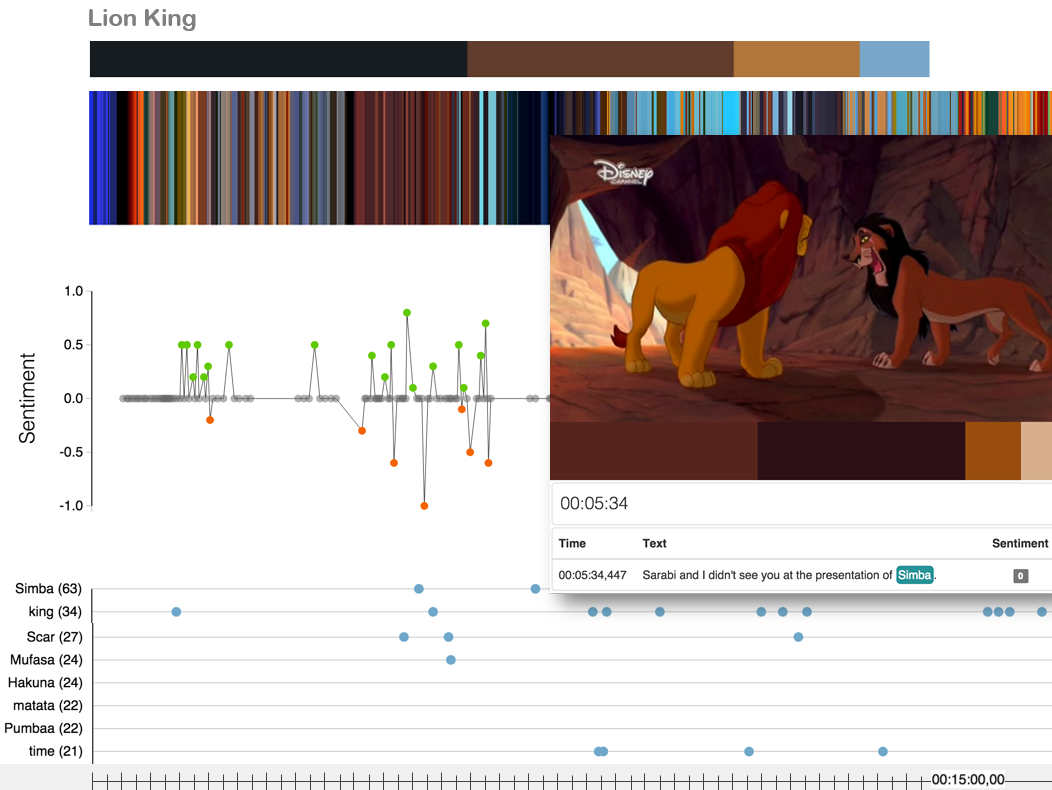Select the dark brown segment in the top palette bar
The image size is (1052, 790).
[600, 59]
